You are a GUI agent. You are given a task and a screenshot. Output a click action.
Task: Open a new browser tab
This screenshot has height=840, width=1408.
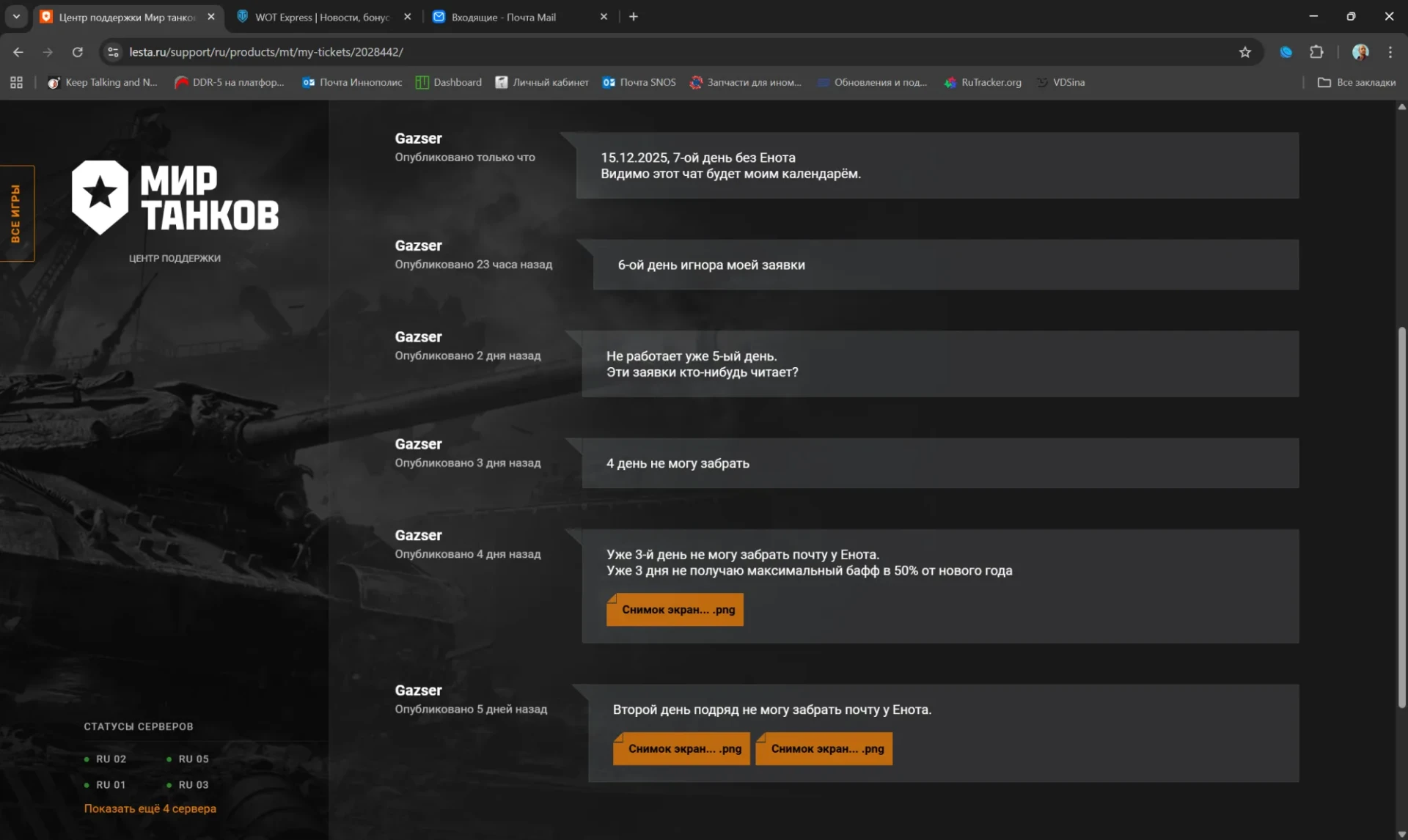tap(634, 16)
